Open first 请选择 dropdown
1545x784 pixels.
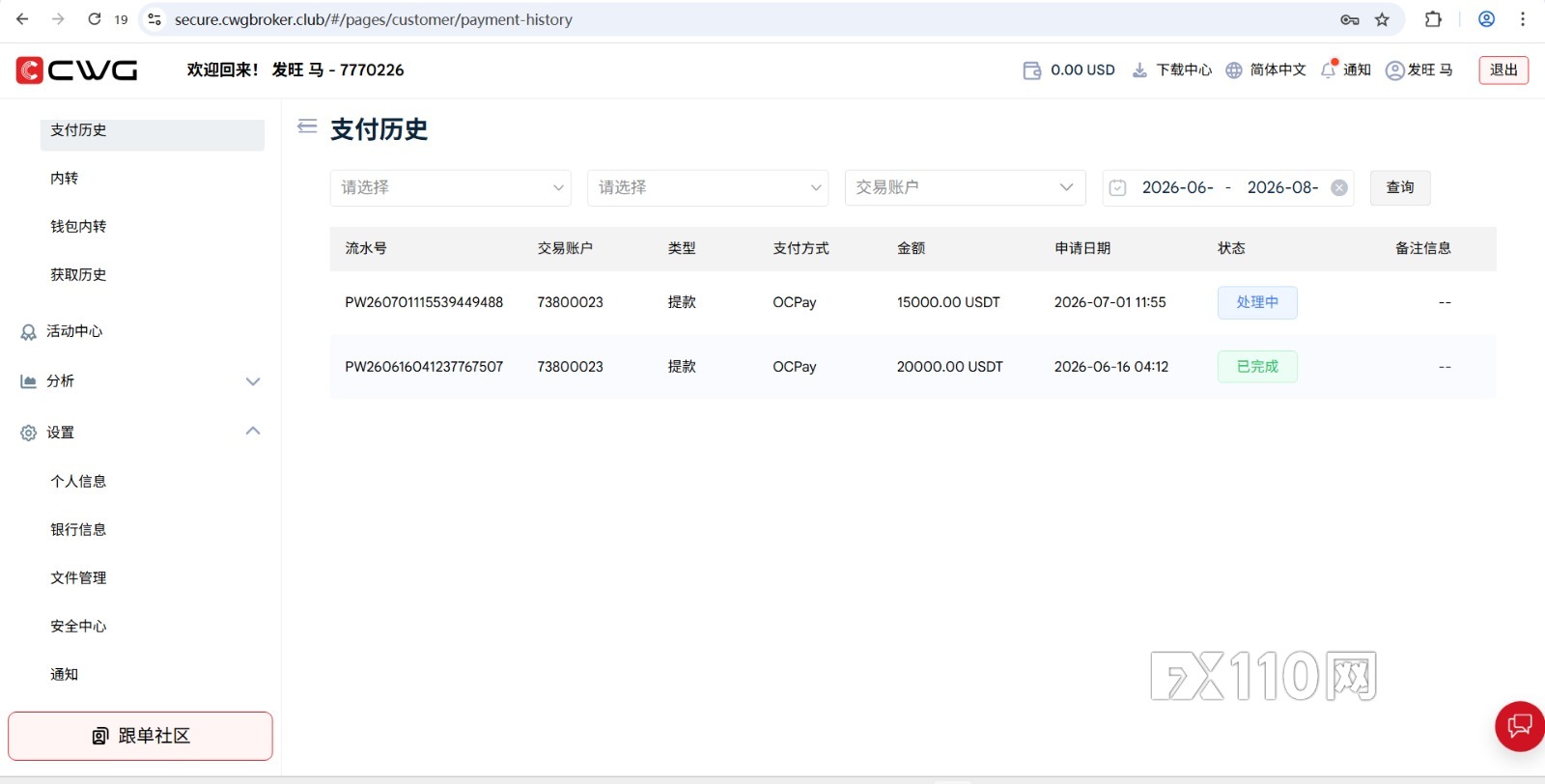tap(451, 188)
